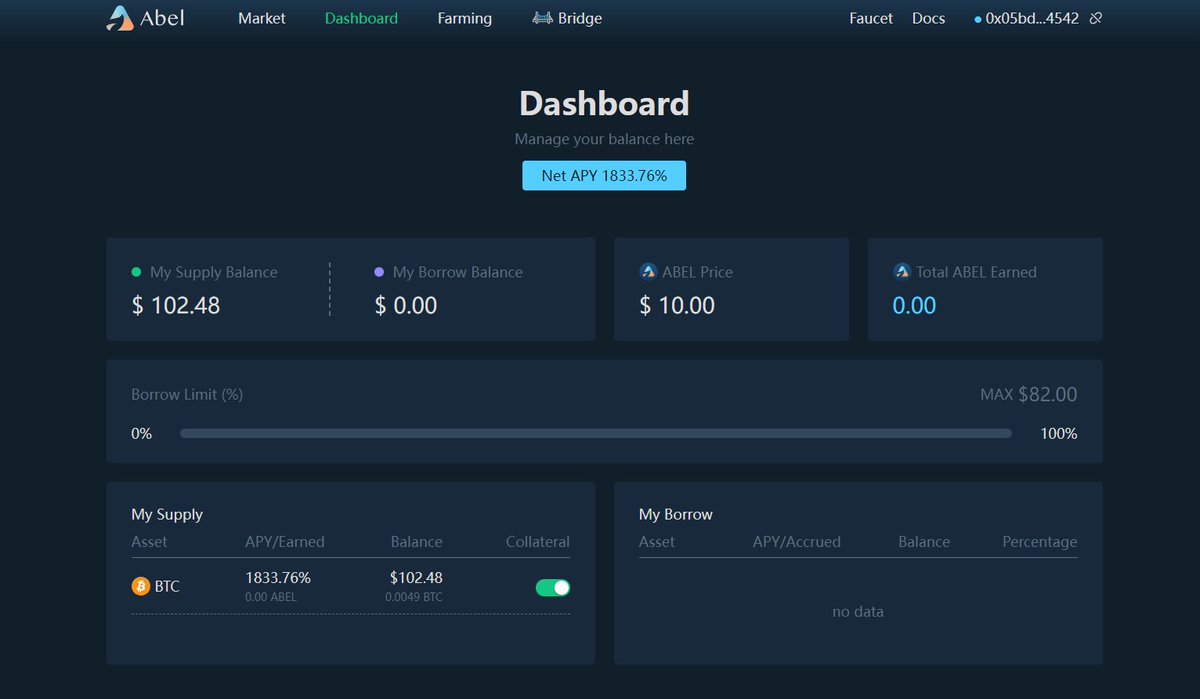Click the bridge icon beside Bridge

543,18
